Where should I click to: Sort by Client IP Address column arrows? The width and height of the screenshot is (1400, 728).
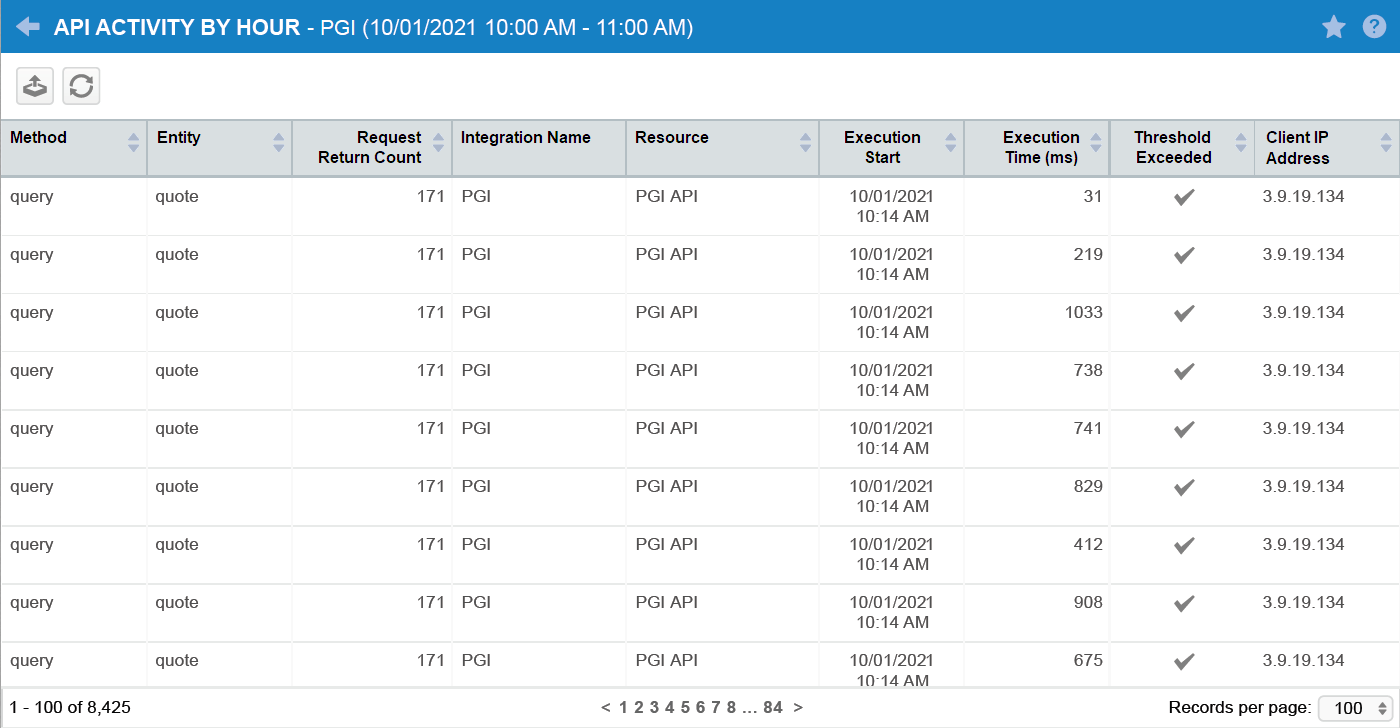(x=1385, y=143)
